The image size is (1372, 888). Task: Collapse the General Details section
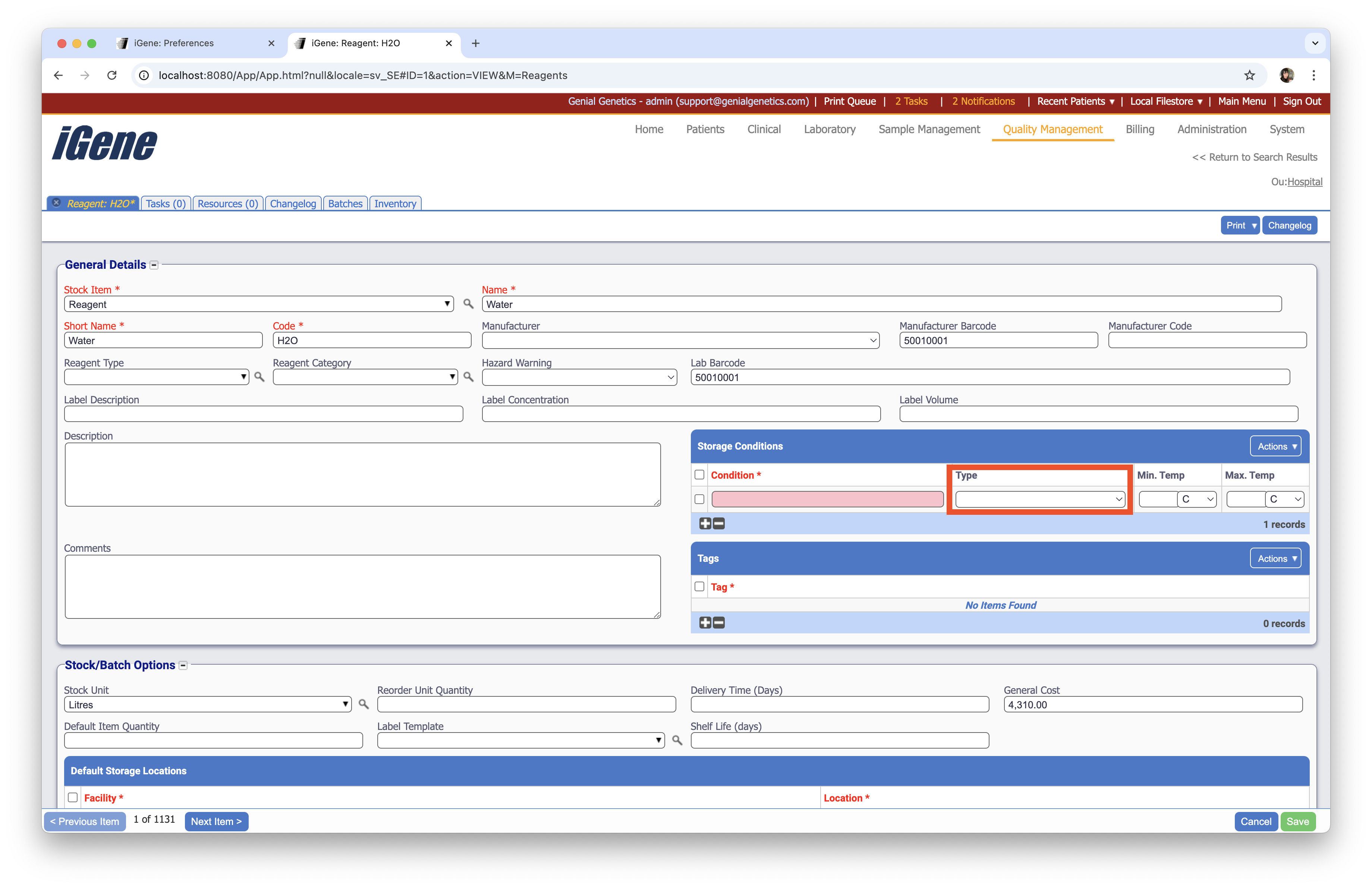[154, 265]
